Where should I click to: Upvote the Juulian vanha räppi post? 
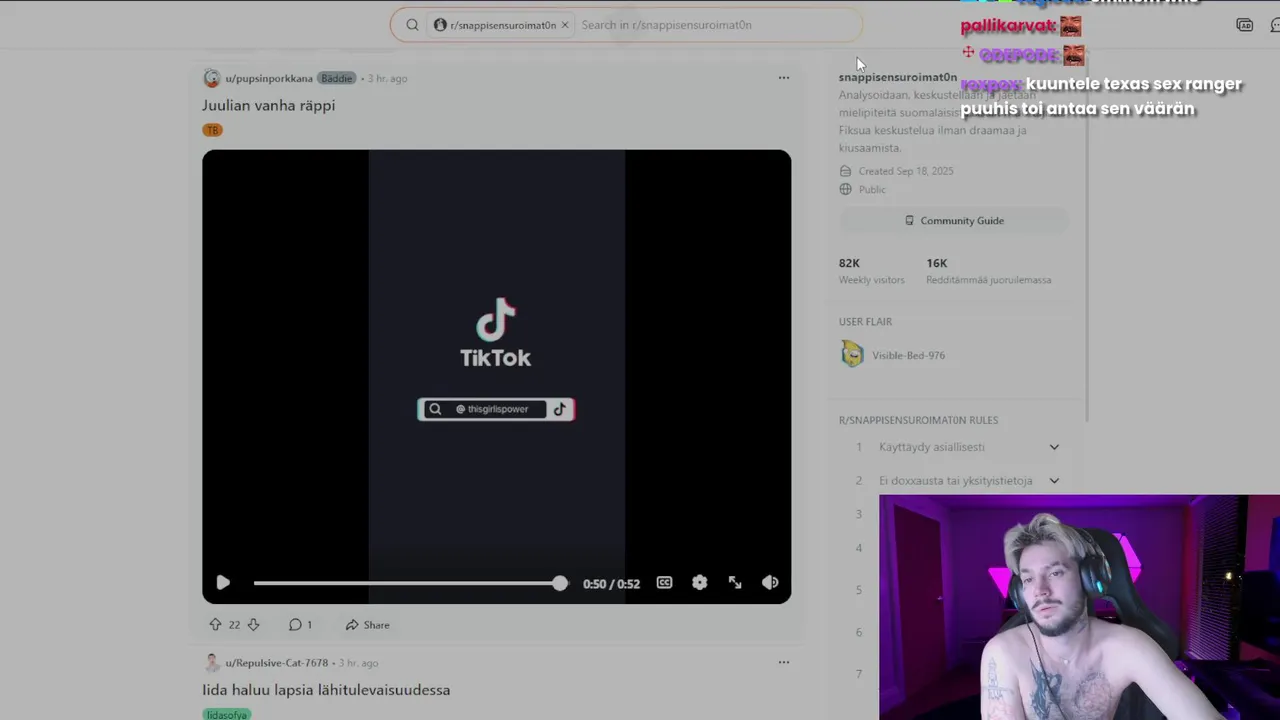pos(215,625)
